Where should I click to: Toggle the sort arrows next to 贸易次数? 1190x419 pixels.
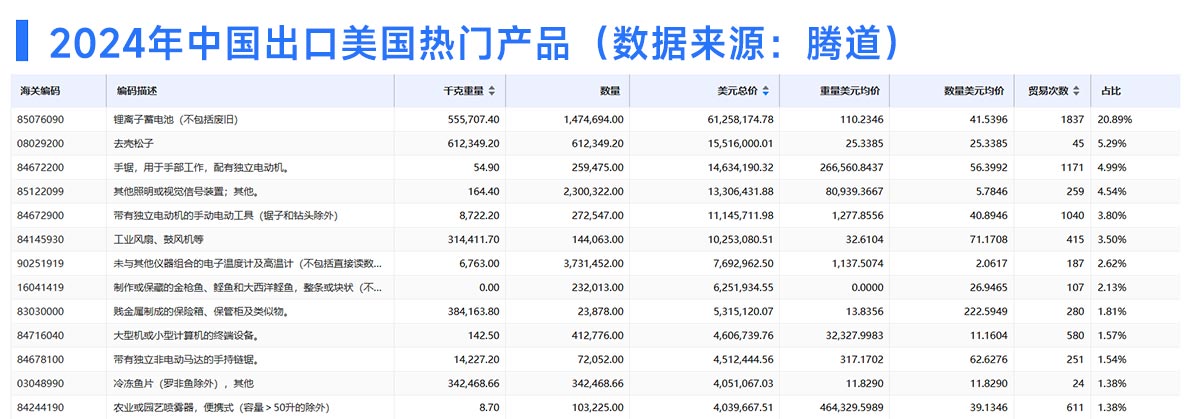[x=1075, y=91]
